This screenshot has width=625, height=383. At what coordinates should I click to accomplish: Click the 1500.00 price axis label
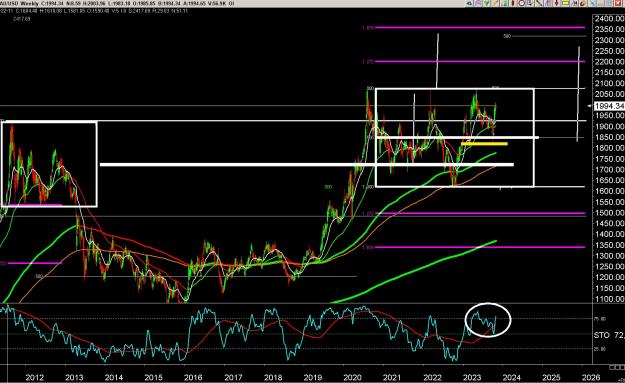click(x=609, y=212)
